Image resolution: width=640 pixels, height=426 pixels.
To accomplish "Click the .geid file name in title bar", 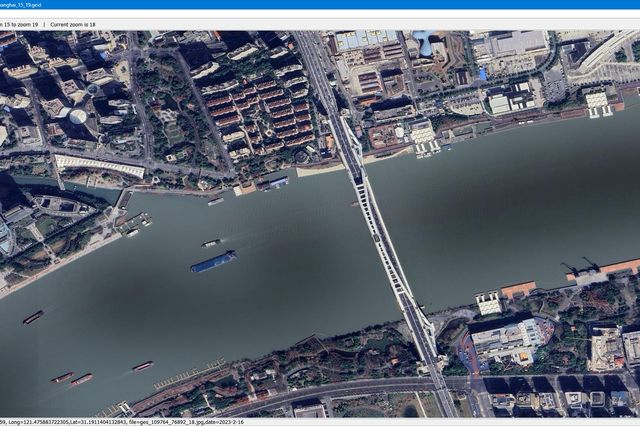I will 20,5.
